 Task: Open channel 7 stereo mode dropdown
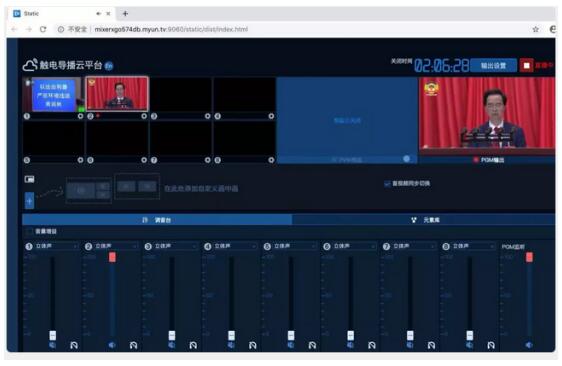click(x=413, y=246)
